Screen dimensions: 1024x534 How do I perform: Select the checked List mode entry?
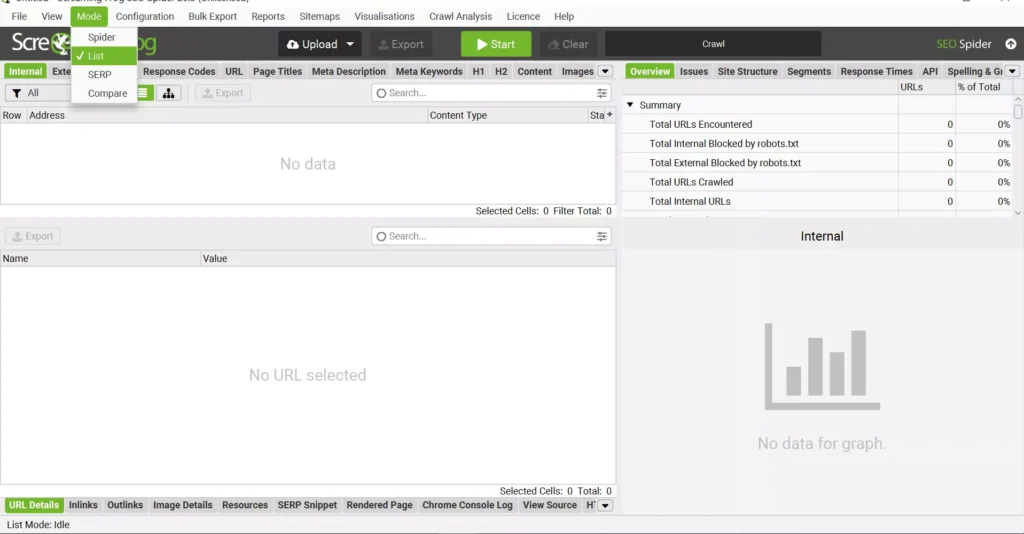pos(104,56)
